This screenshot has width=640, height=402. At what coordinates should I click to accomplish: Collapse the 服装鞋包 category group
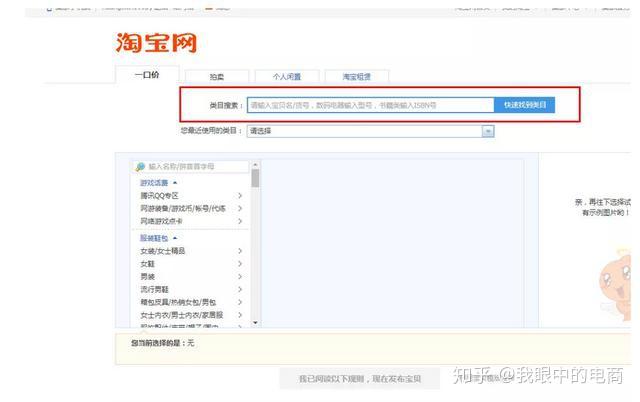click(158, 238)
